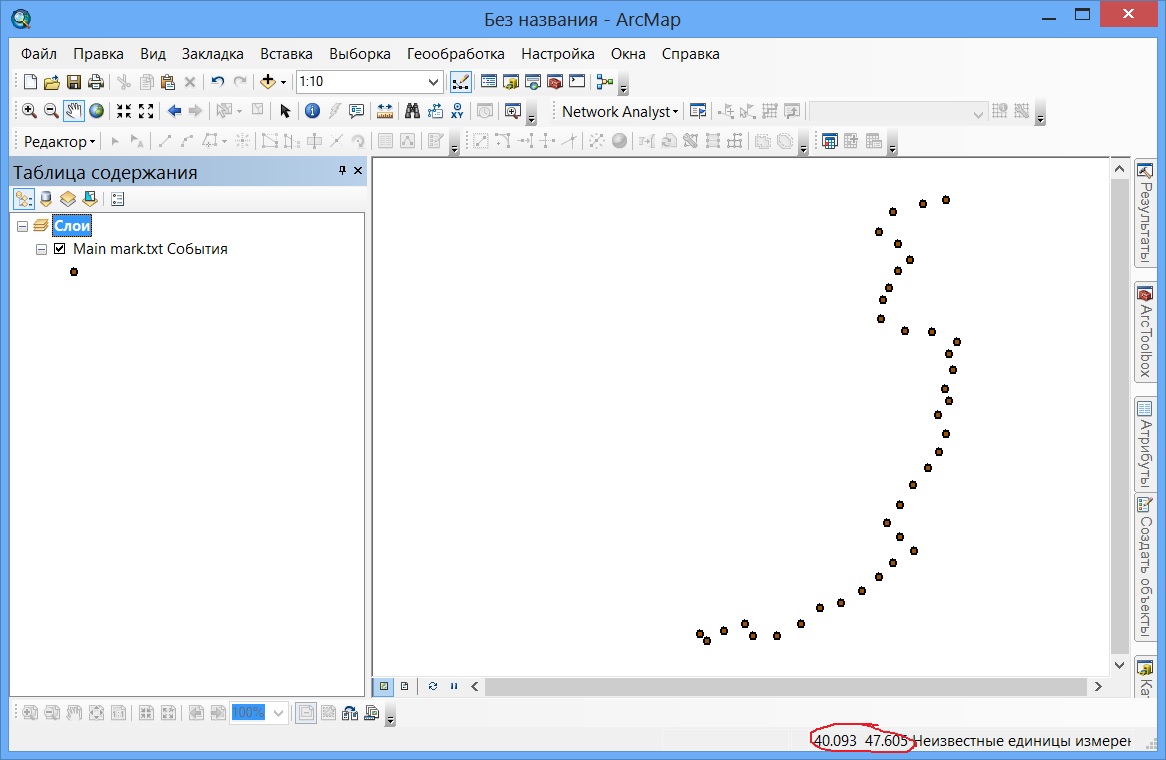Image resolution: width=1166 pixels, height=760 pixels.
Task: Expand the Add Data dropdown arrow
Action: [x=283, y=83]
